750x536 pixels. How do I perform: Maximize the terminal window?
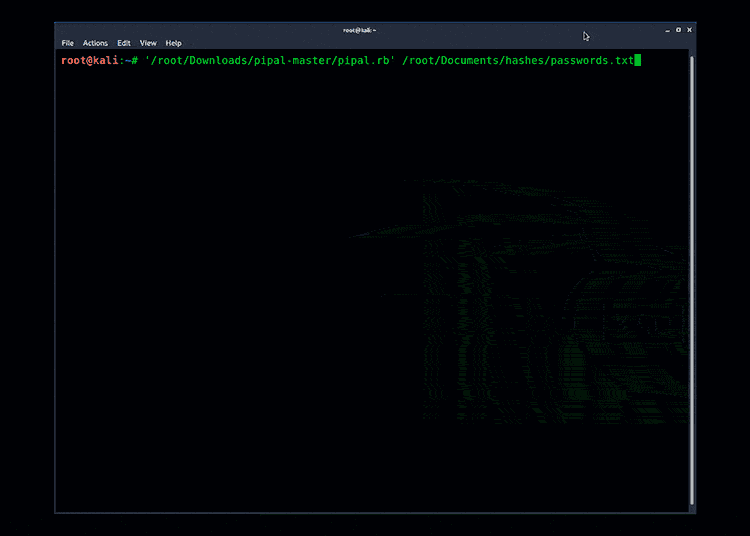coord(678,30)
